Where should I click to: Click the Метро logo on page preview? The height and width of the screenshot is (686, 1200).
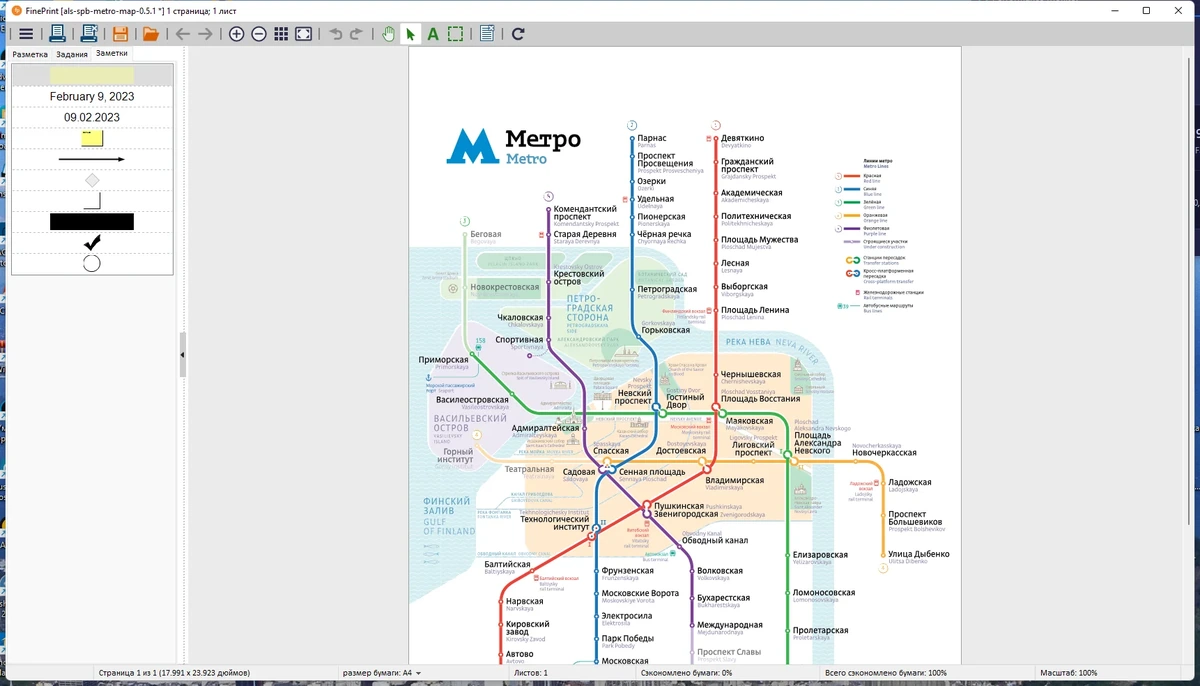pos(513,145)
